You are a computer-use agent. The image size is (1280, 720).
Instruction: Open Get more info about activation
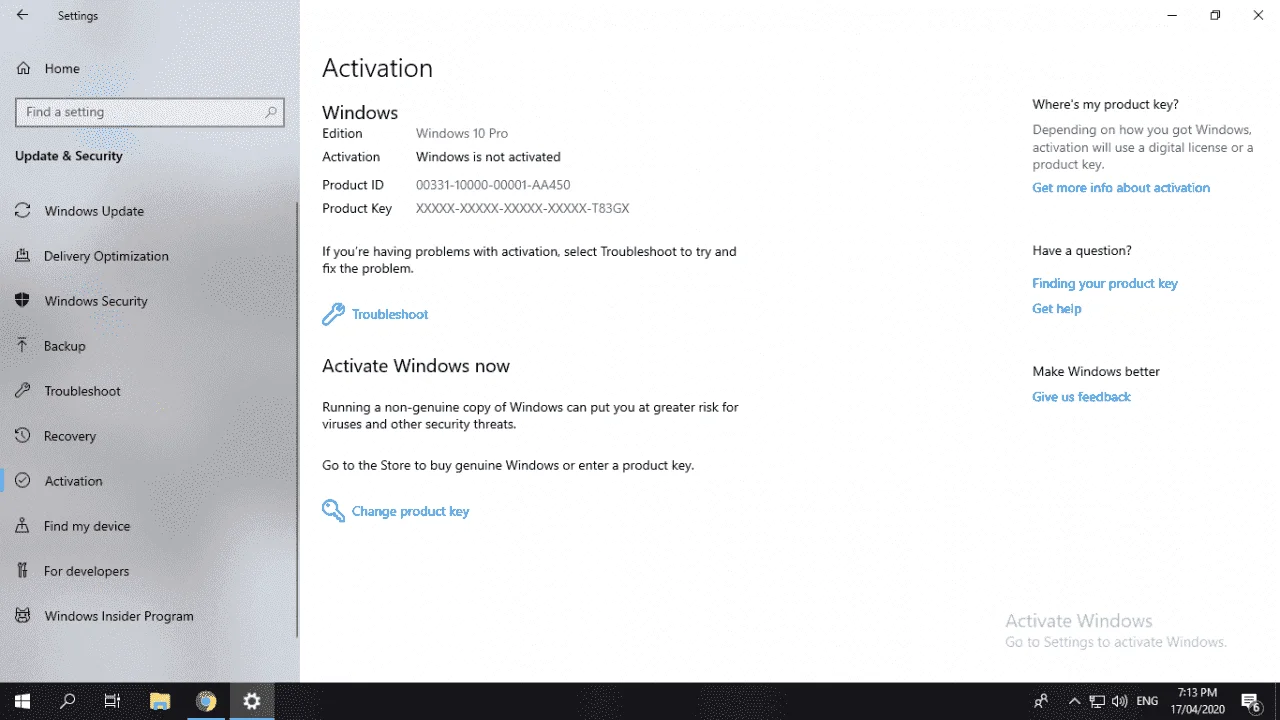point(1121,187)
